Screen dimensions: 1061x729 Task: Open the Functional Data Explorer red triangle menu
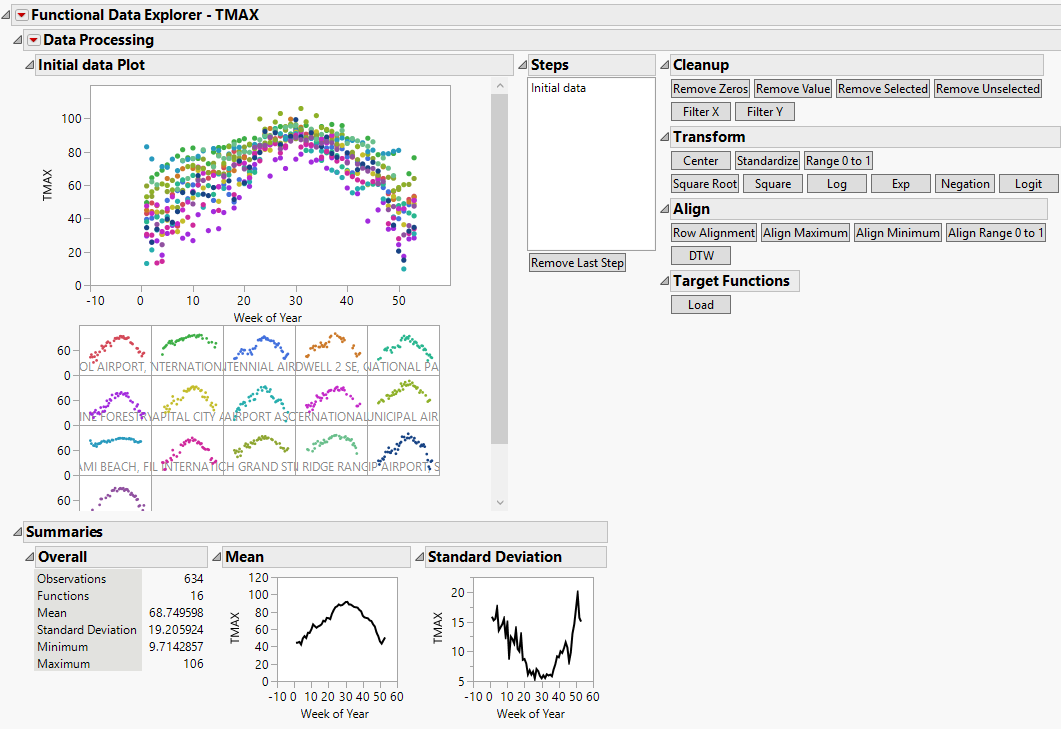(22, 15)
